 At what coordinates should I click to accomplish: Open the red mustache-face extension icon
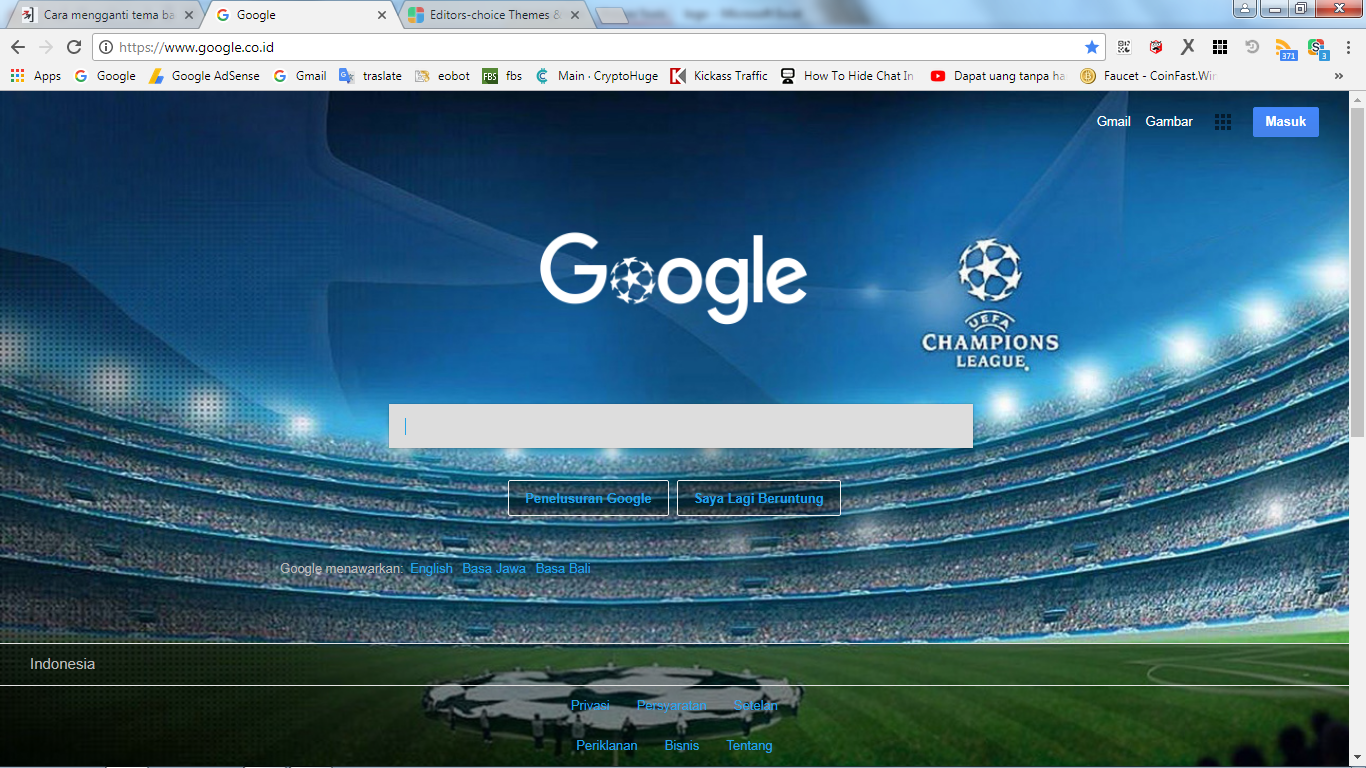click(x=1156, y=47)
